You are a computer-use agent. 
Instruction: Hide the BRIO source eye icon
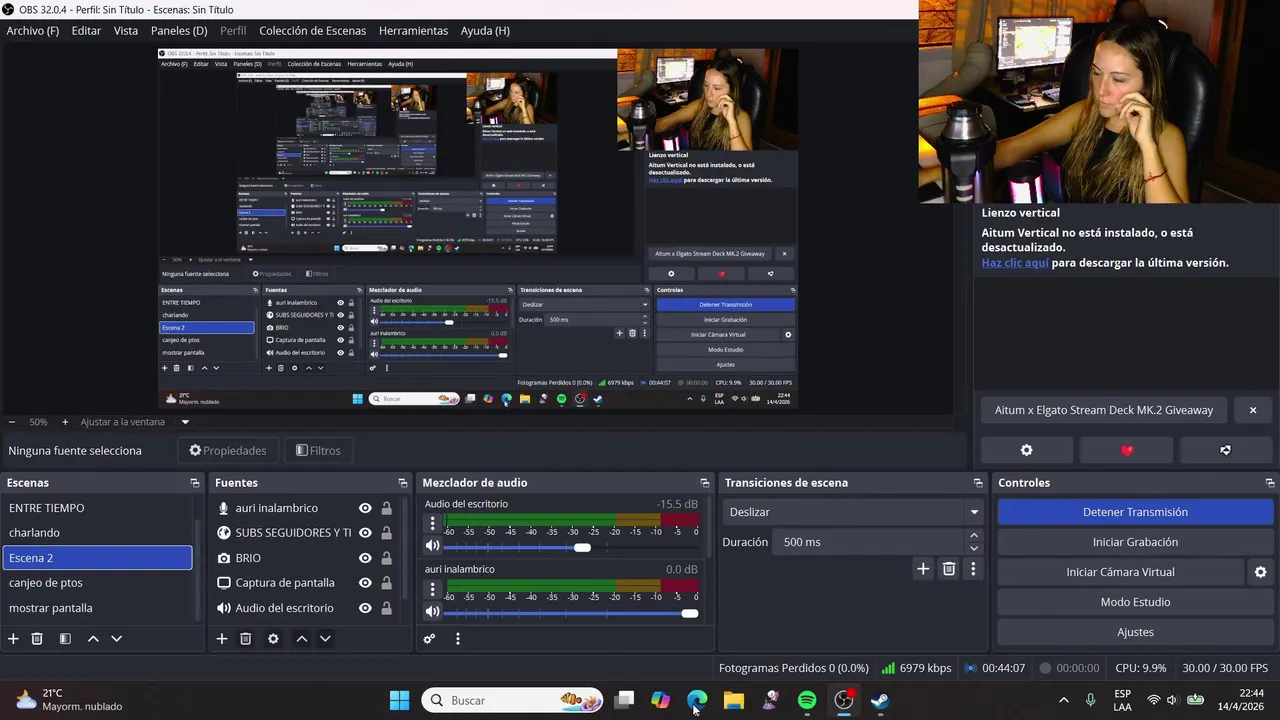click(365, 558)
